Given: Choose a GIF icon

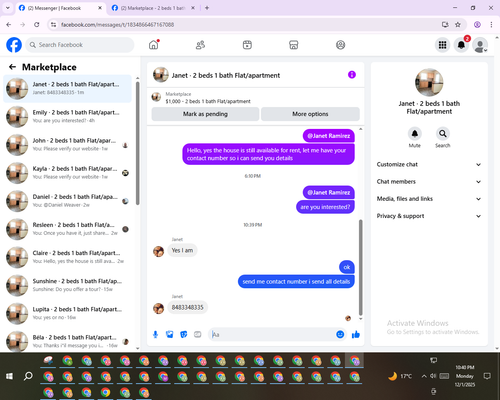Looking at the screenshot, I should [198, 334].
